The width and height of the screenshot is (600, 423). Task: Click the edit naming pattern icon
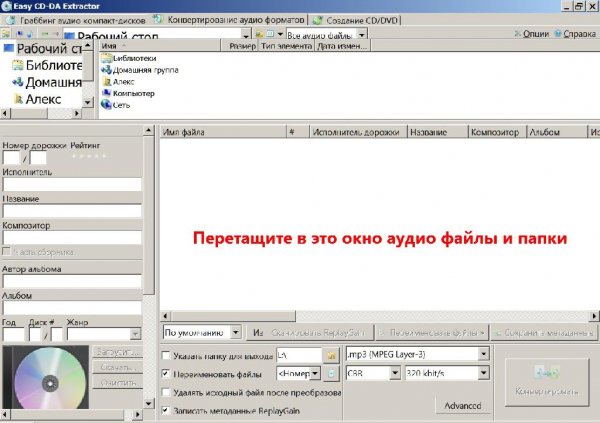coord(331,373)
